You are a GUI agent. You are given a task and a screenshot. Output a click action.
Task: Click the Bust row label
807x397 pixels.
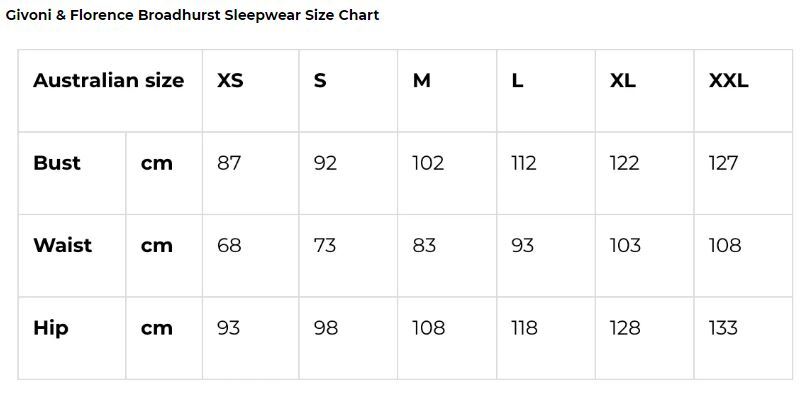[57, 163]
